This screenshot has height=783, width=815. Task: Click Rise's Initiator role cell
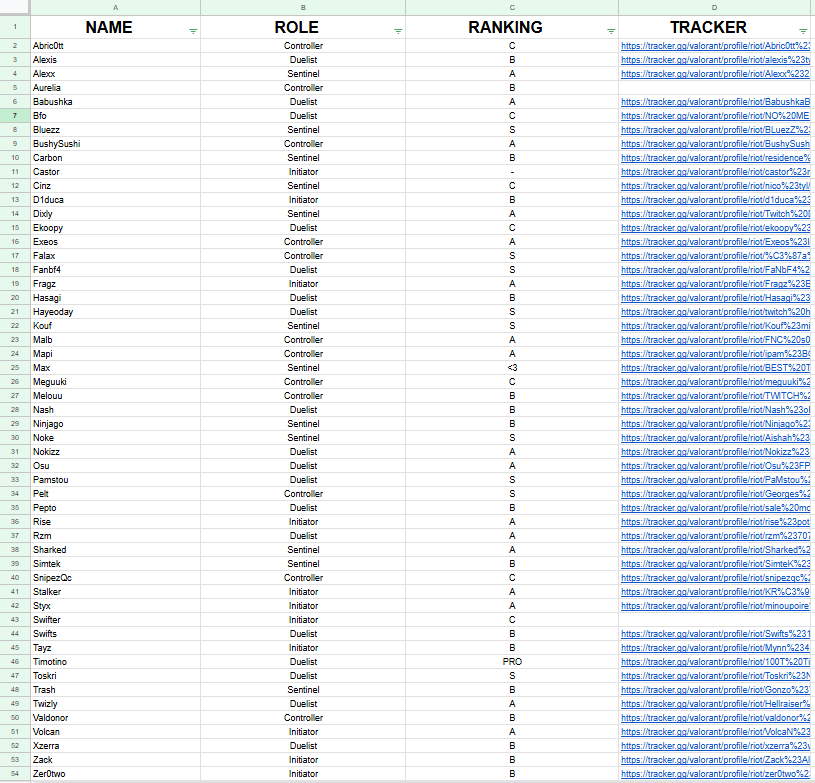303,522
